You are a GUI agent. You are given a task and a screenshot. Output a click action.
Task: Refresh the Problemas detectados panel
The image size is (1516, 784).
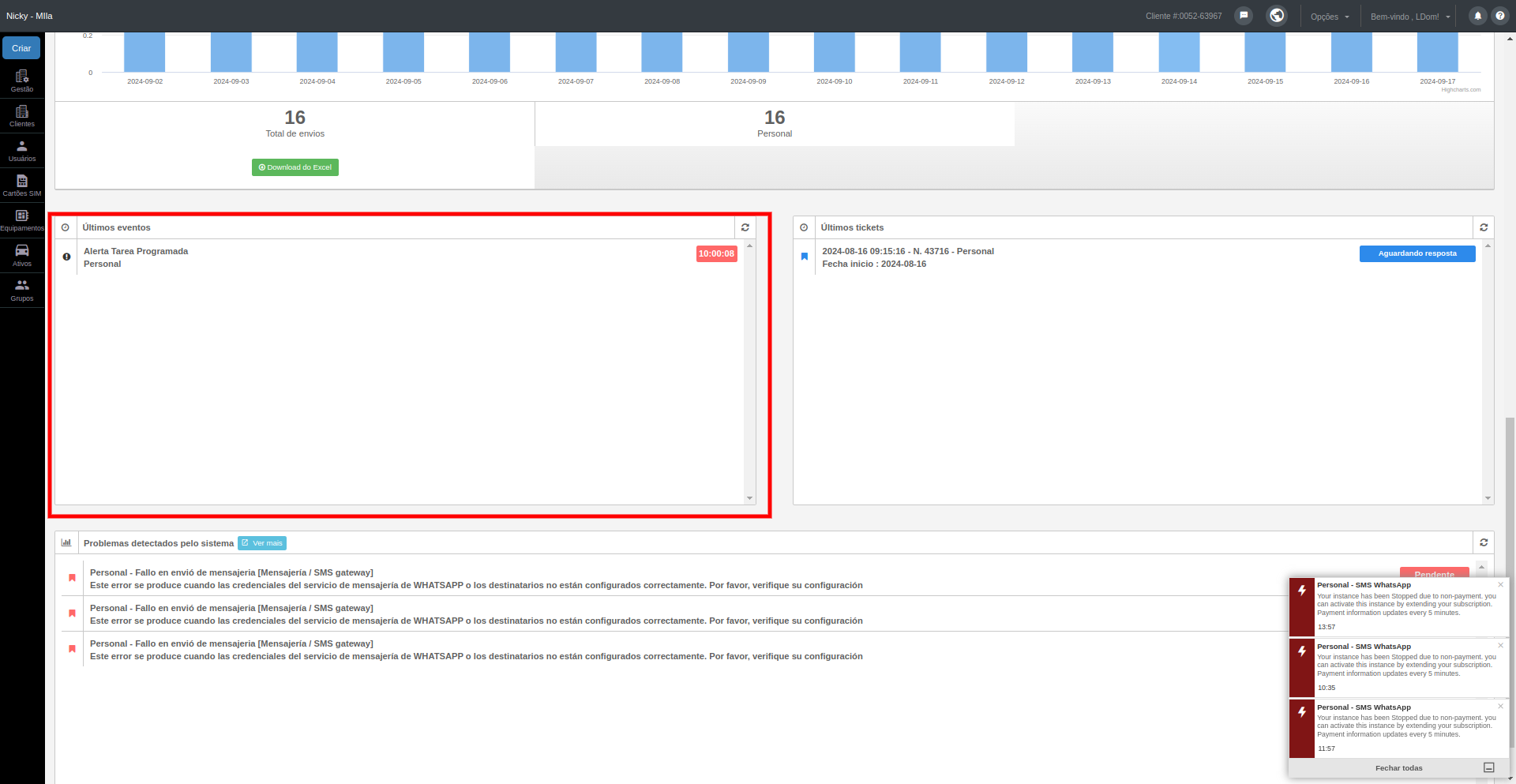(1484, 542)
